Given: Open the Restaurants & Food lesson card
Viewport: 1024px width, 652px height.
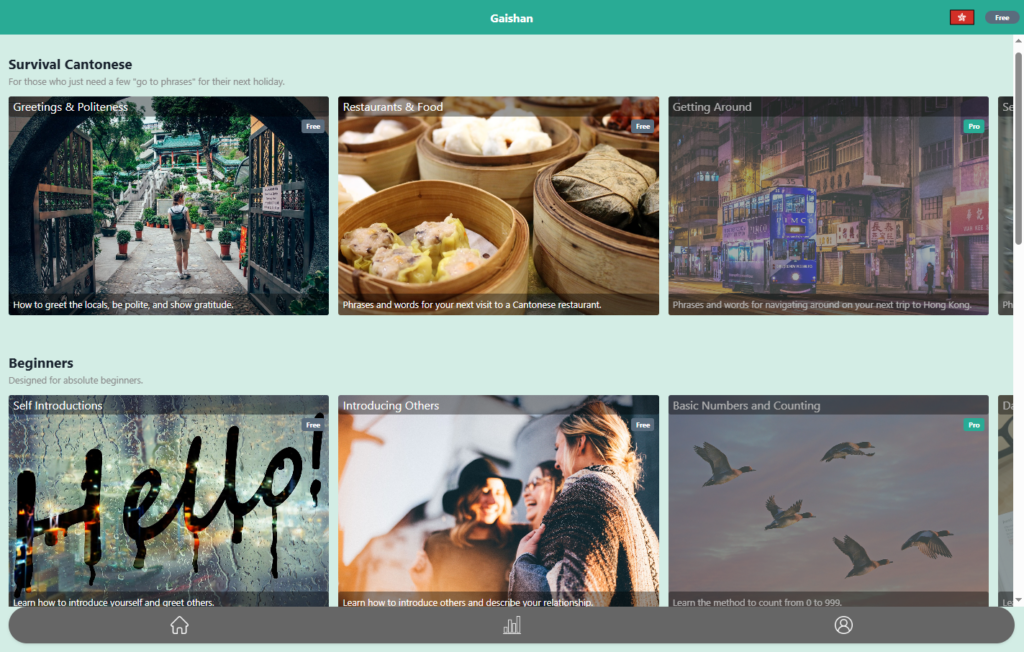Looking at the screenshot, I should click(x=498, y=206).
